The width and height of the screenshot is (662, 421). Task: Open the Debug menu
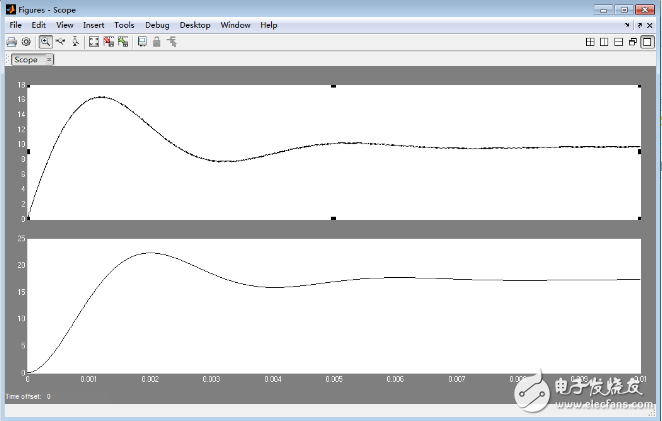pyautogui.click(x=157, y=25)
